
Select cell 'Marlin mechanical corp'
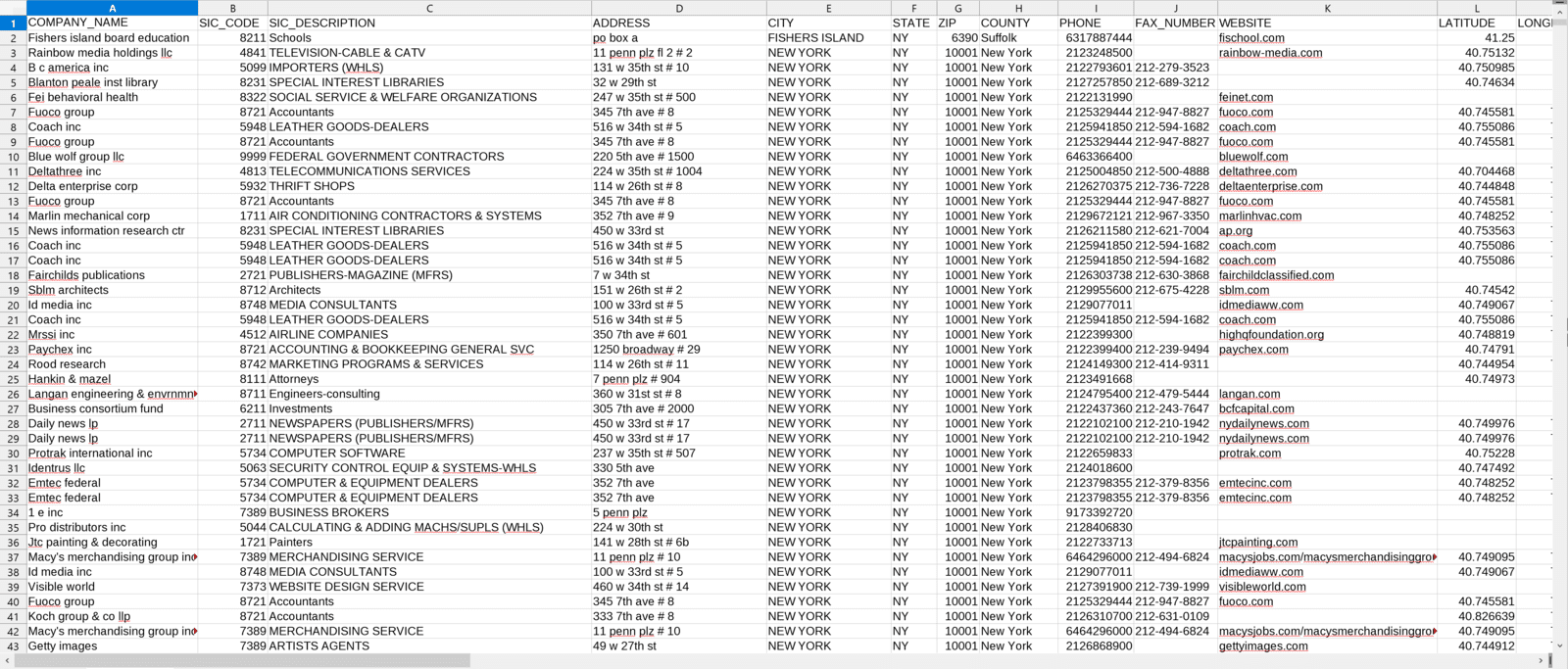(112, 215)
